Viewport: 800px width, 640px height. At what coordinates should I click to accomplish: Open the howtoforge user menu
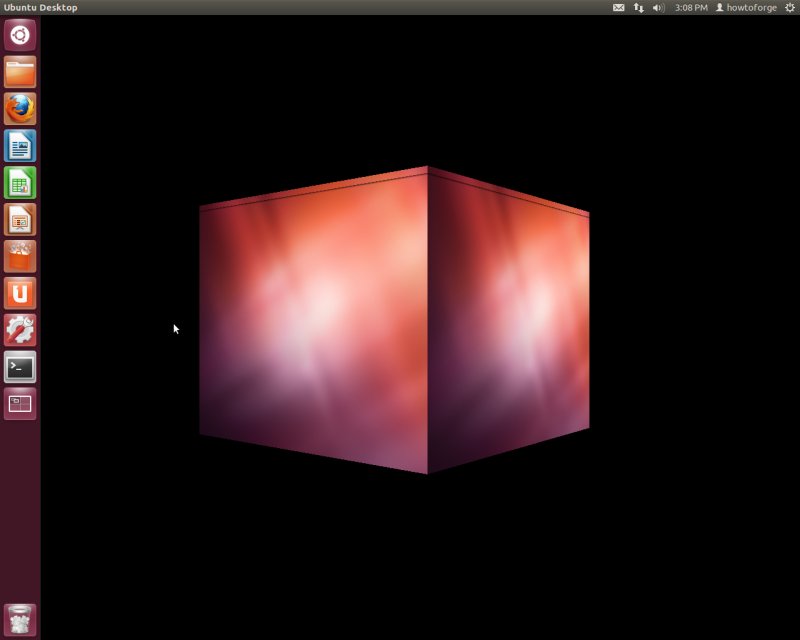(x=746, y=8)
